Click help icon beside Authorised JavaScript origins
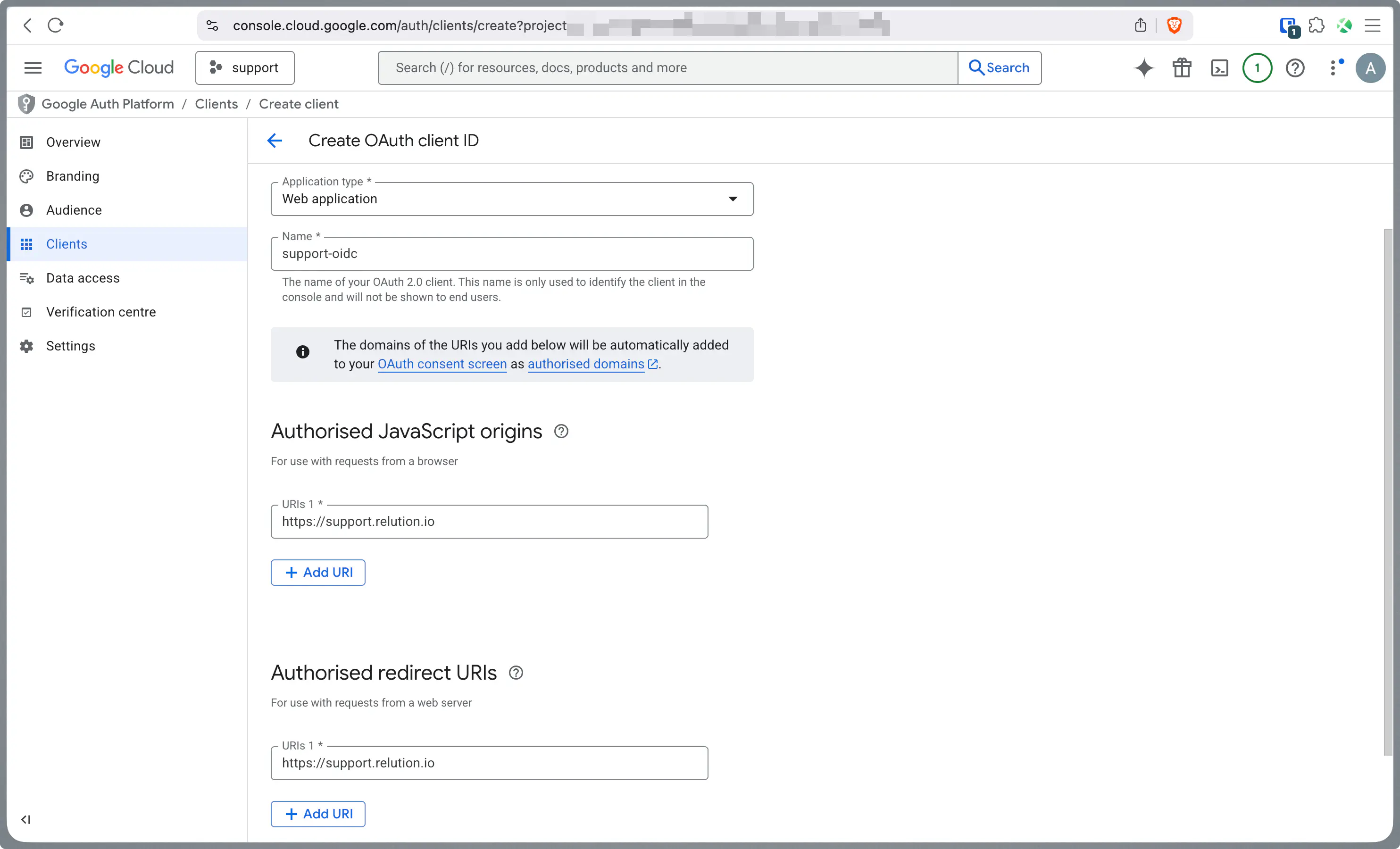Image resolution: width=1400 pixels, height=849 pixels. 561,431
